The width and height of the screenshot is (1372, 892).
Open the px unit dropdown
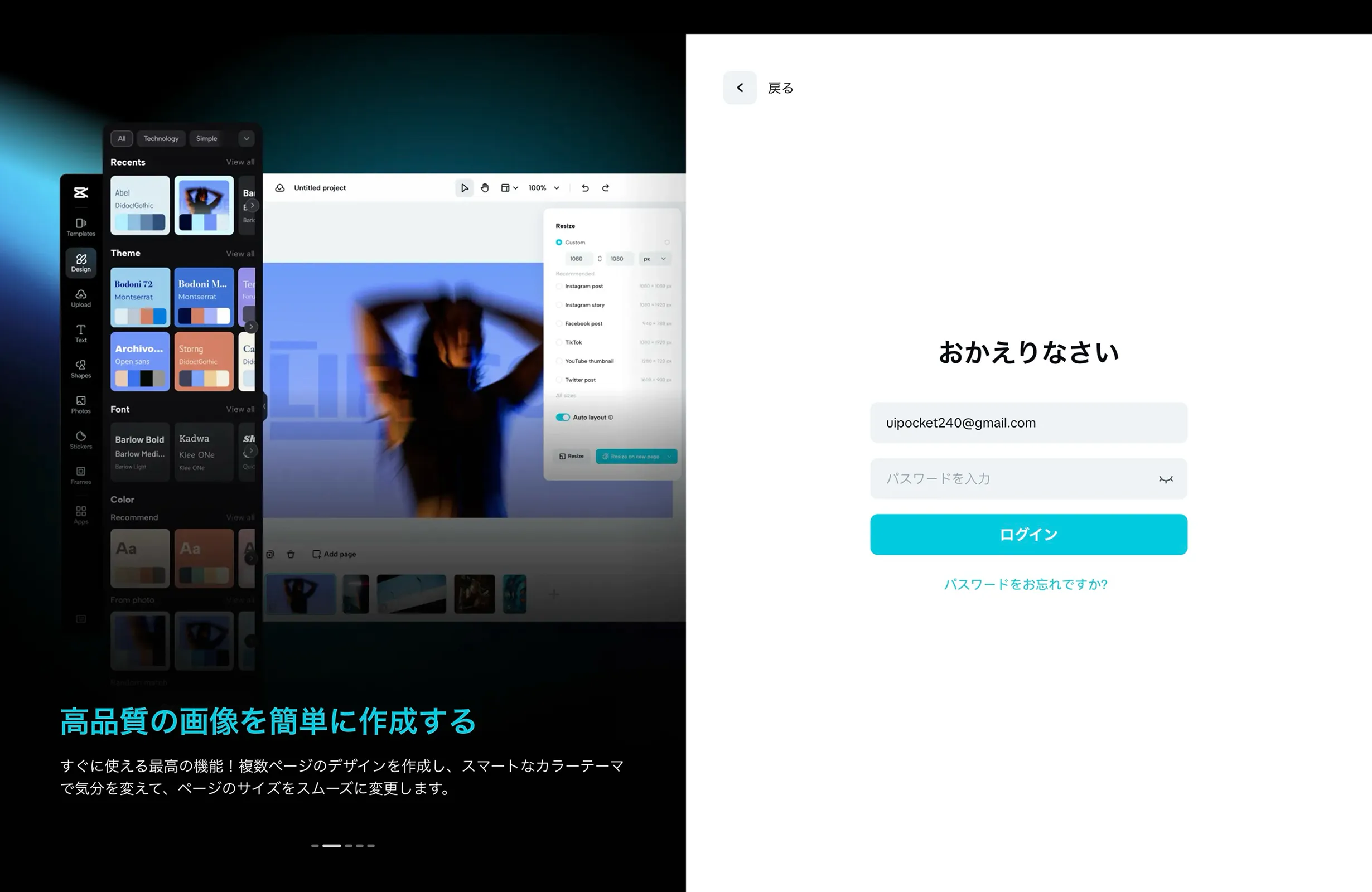click(x=655, y=259)
